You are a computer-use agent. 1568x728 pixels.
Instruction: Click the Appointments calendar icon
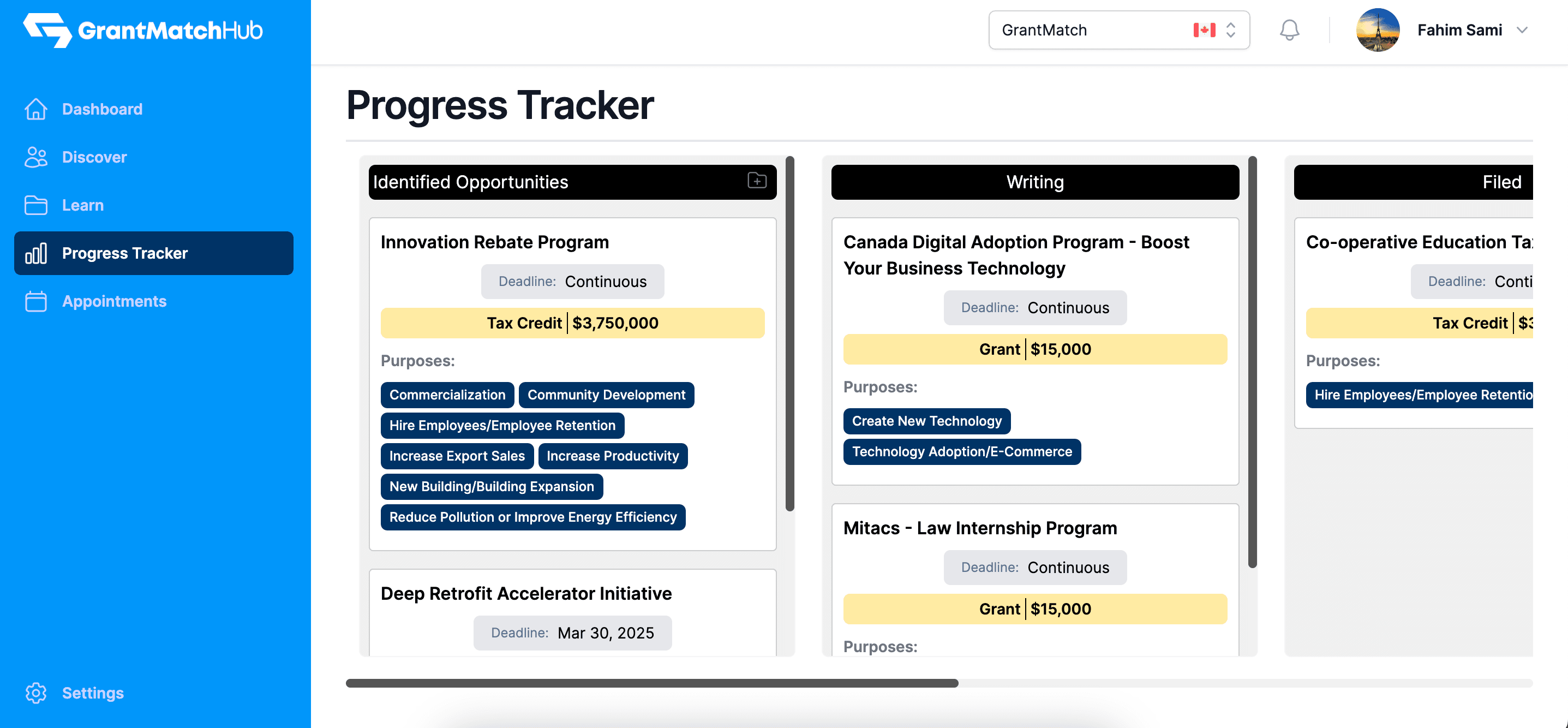pyautogui.click(x=36, y=301)
